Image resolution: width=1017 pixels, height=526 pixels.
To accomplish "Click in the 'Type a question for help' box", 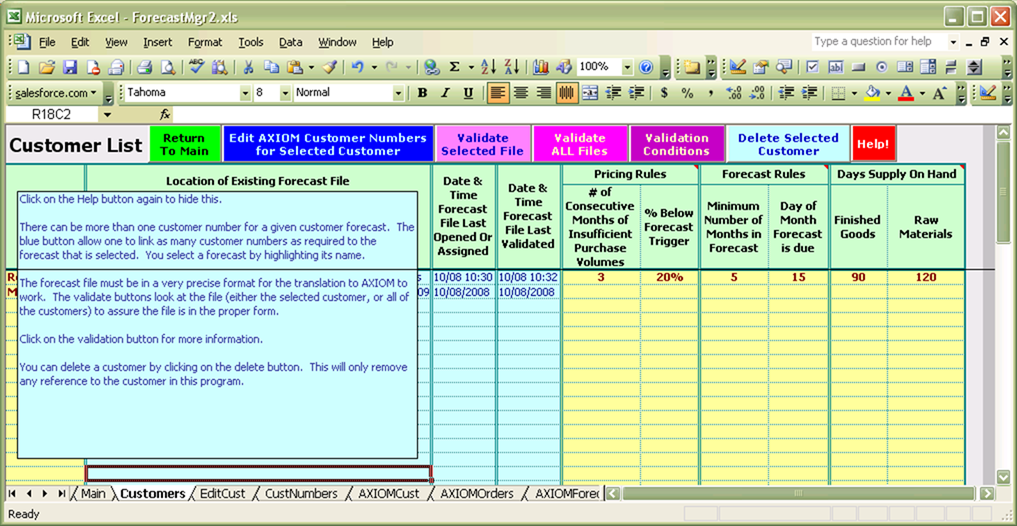I will point(878,42).
